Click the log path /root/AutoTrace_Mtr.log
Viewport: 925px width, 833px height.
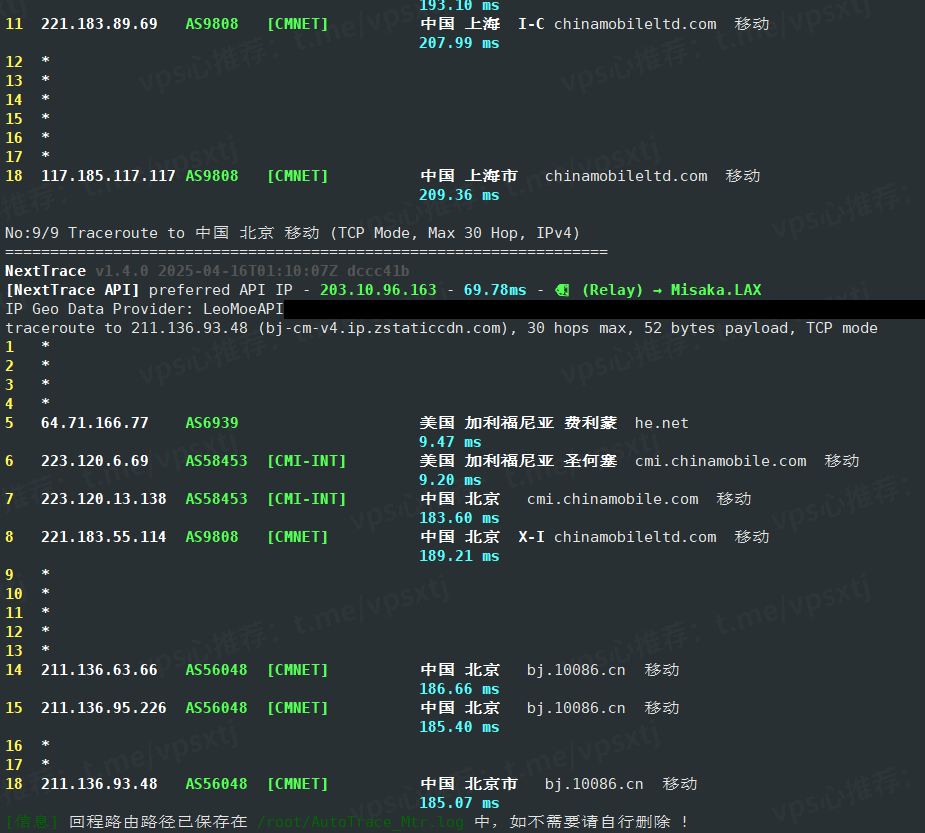360,822
